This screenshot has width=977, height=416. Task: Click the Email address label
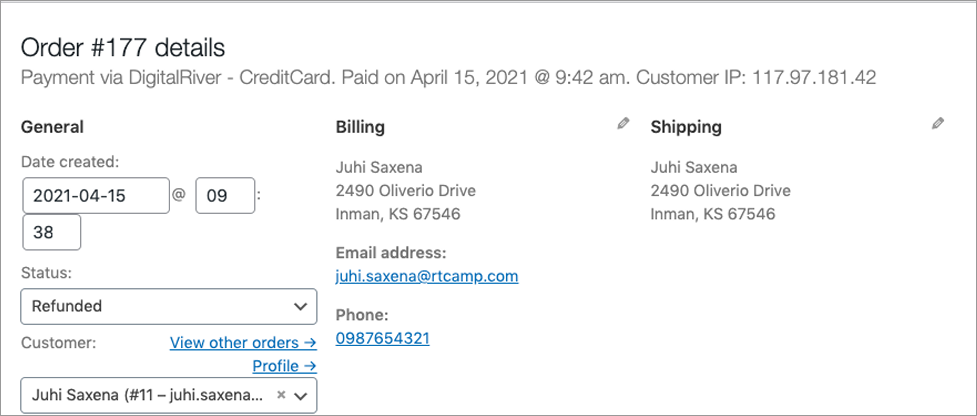tap(391, 252)
